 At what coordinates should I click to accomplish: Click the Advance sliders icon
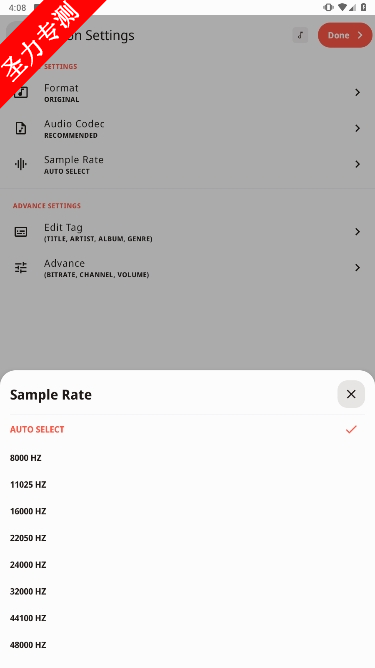coord(21,268)
